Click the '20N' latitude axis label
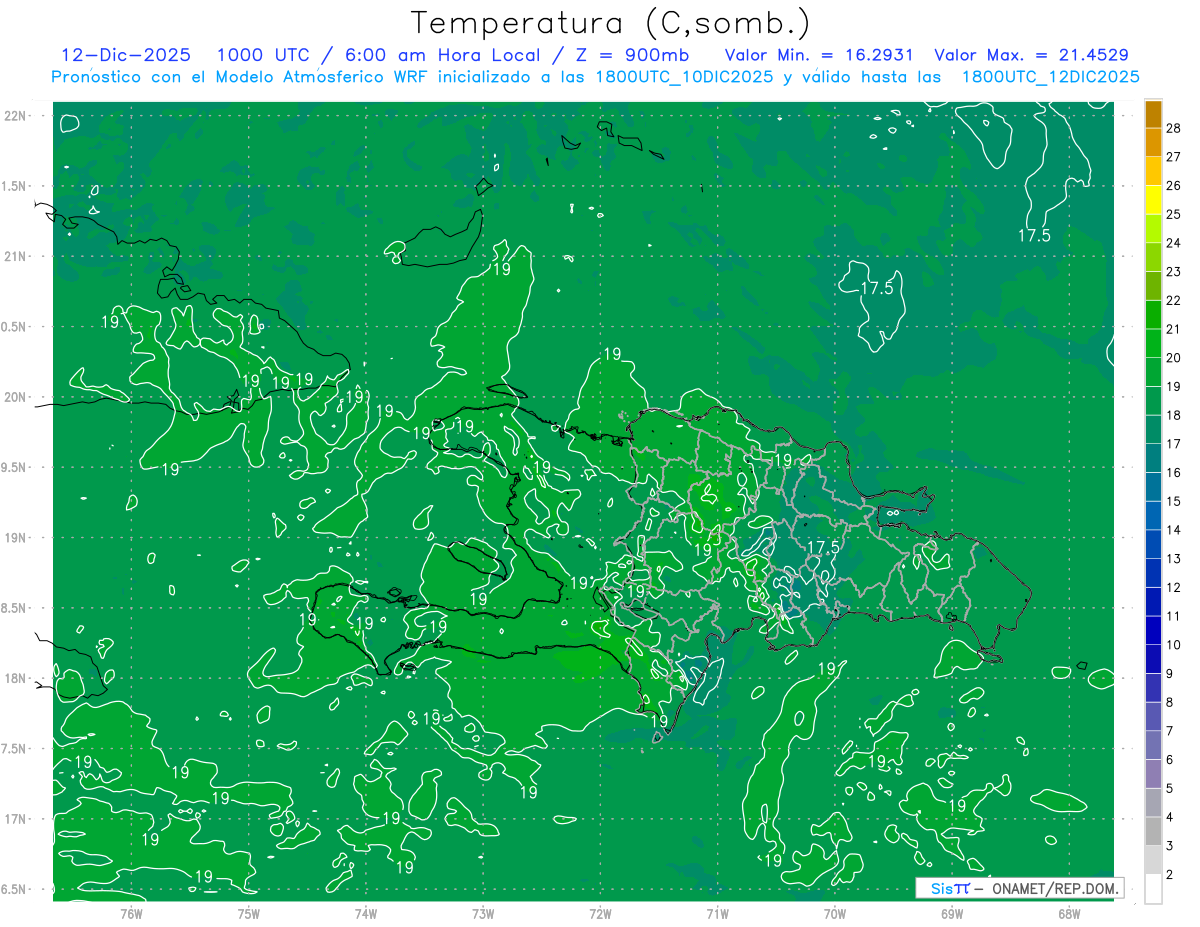The height and width of the screenshot is (927, 1200). tap(16, 398)
